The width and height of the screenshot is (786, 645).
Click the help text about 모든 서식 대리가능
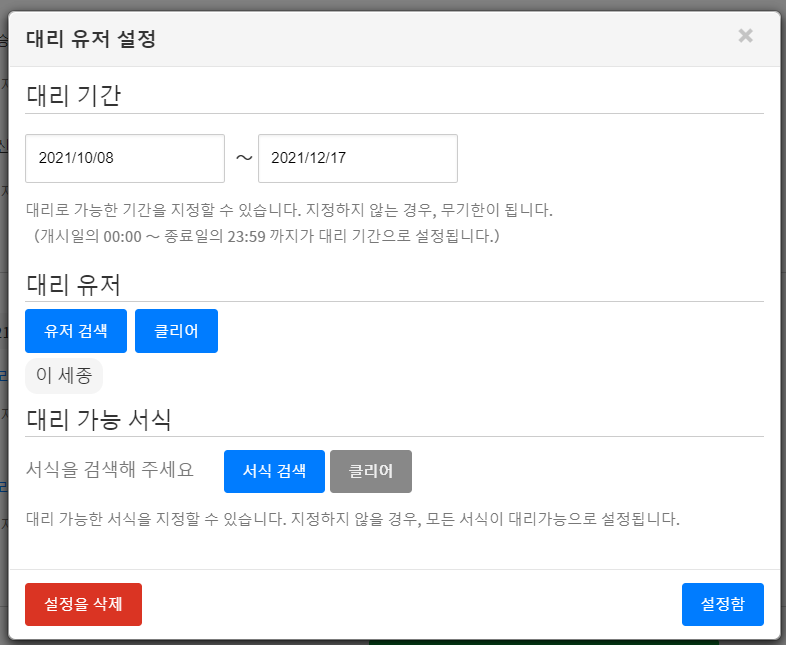tap(352, 520)
